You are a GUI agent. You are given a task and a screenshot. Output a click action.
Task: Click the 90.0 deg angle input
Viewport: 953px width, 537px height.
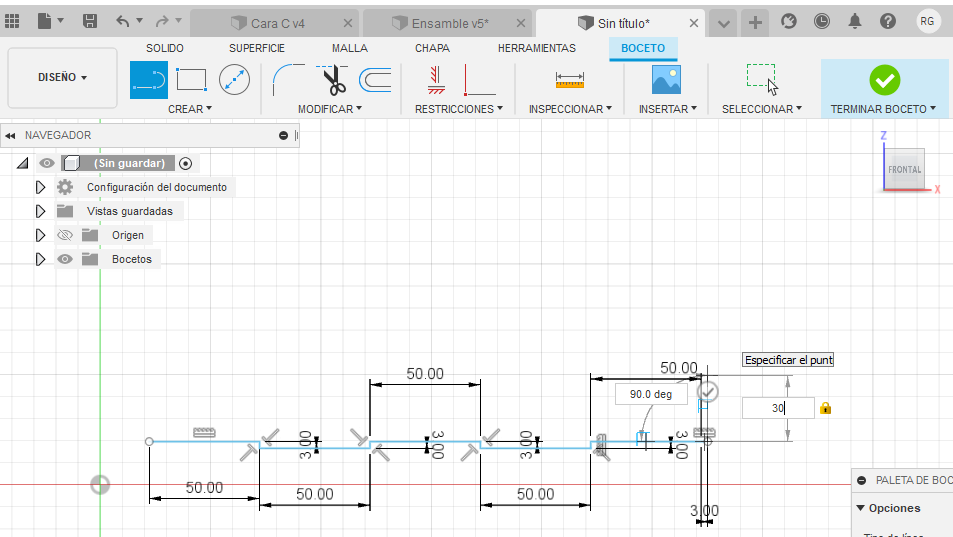[651, 394]
